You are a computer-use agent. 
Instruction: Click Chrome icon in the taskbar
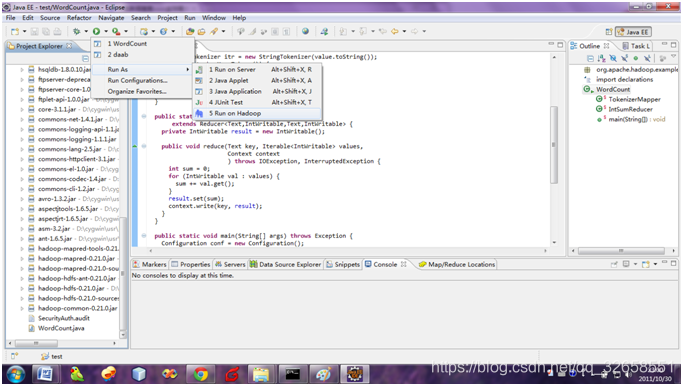[x=200, y=374]
